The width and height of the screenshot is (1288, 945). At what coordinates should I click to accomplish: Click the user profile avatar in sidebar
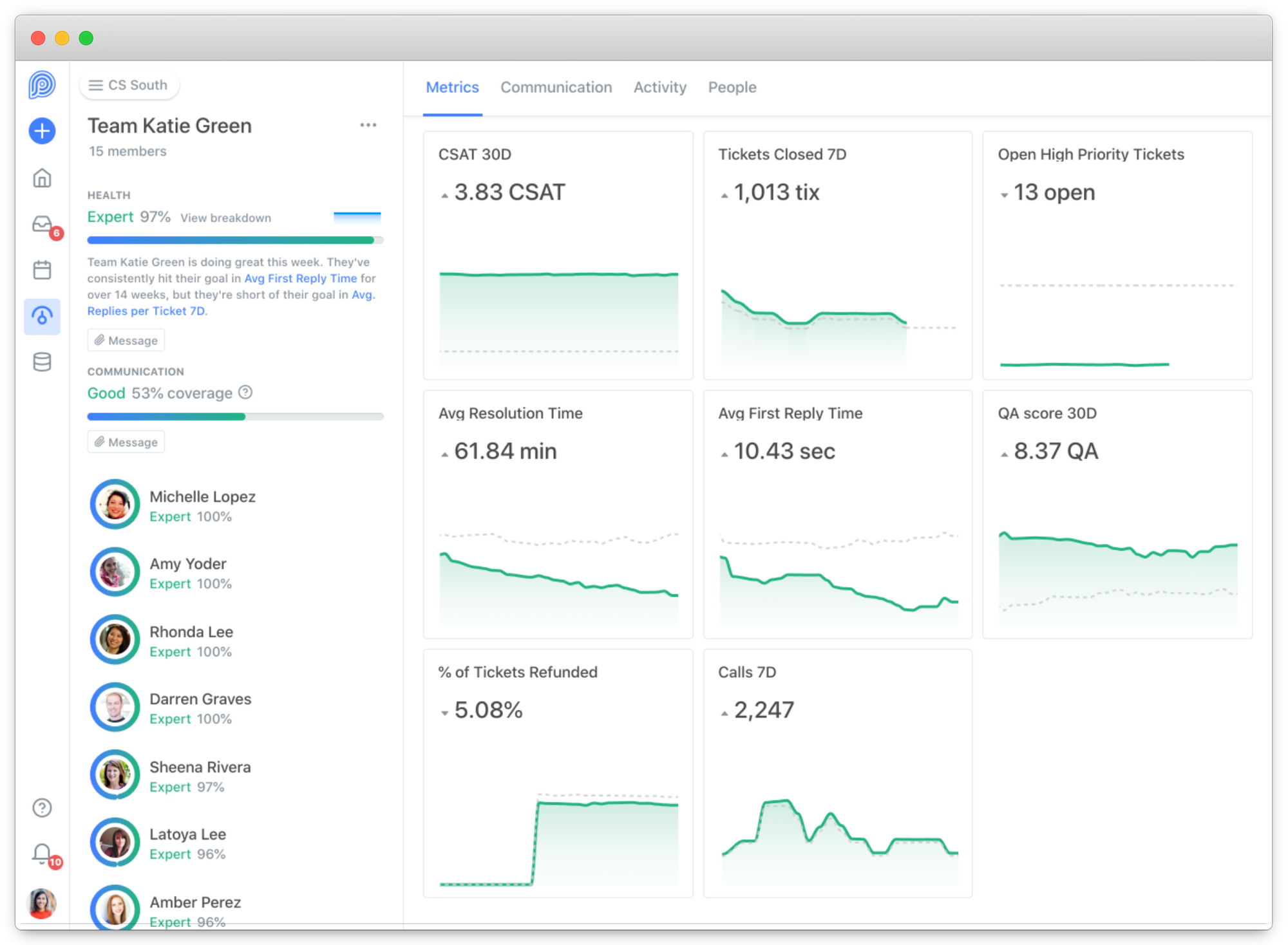pyautogui.click(x=42, y=903)
